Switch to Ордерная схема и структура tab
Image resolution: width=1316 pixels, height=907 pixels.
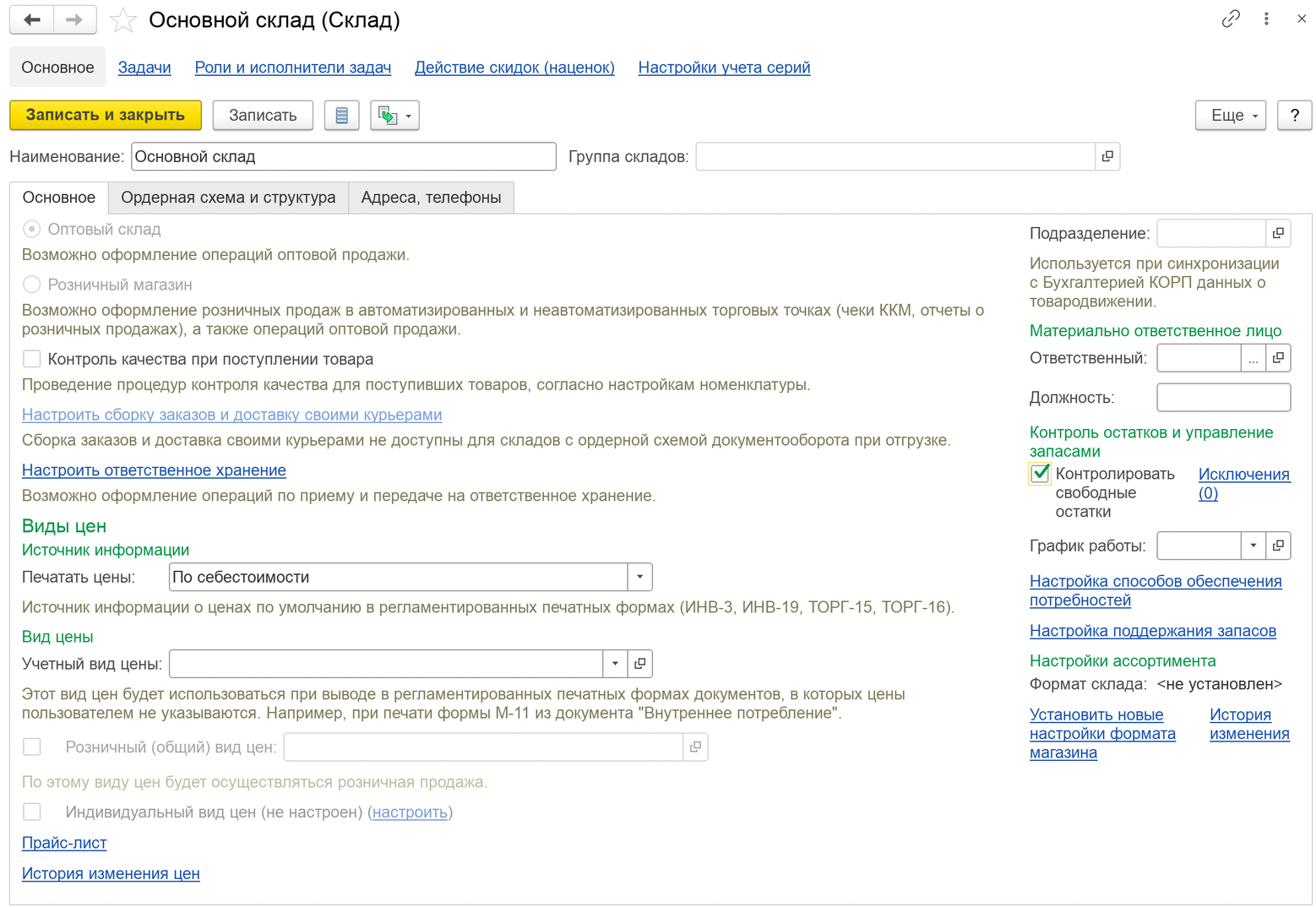tap(228, 198)
